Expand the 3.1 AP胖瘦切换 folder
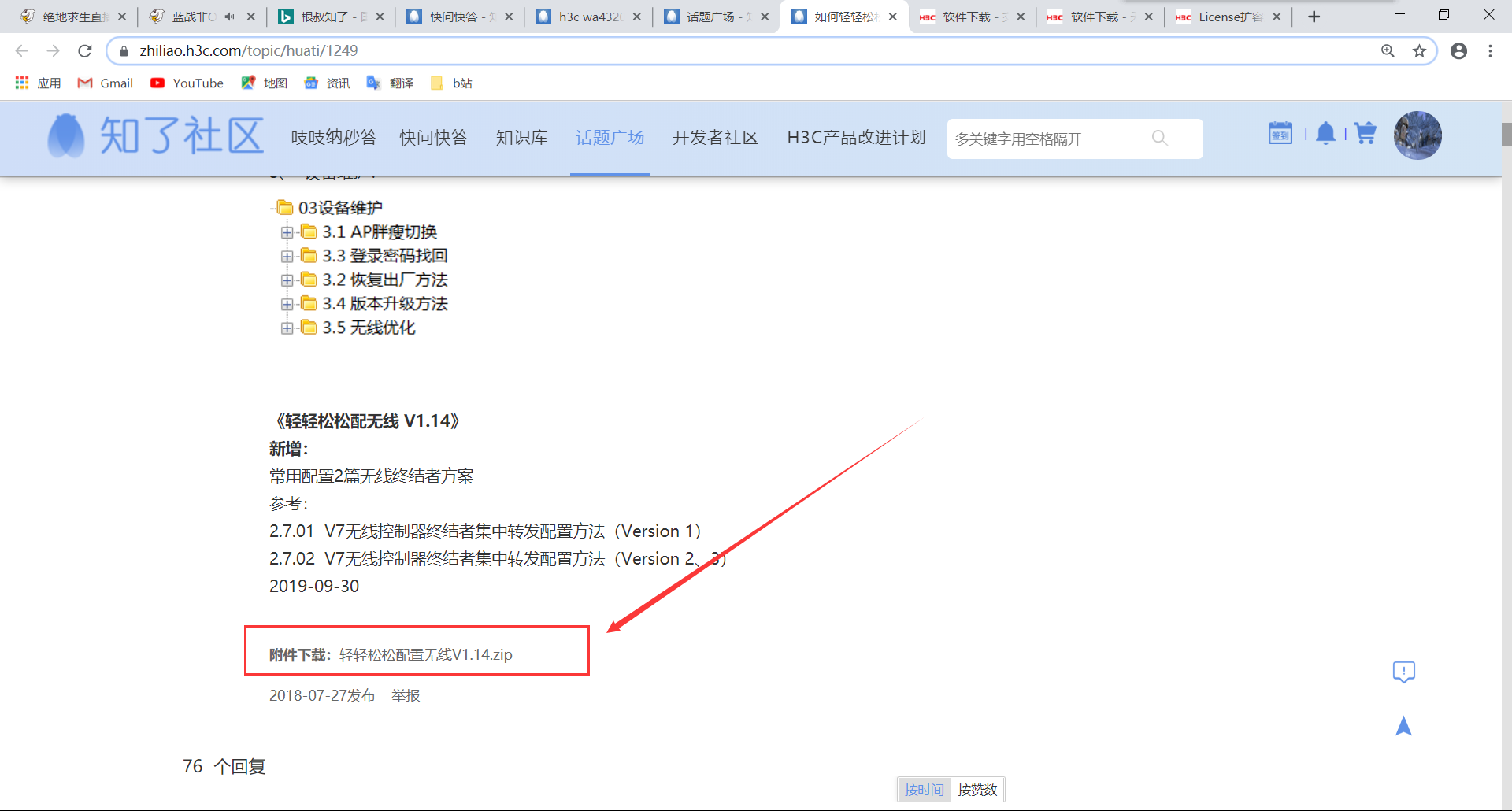 pos(287,232)
